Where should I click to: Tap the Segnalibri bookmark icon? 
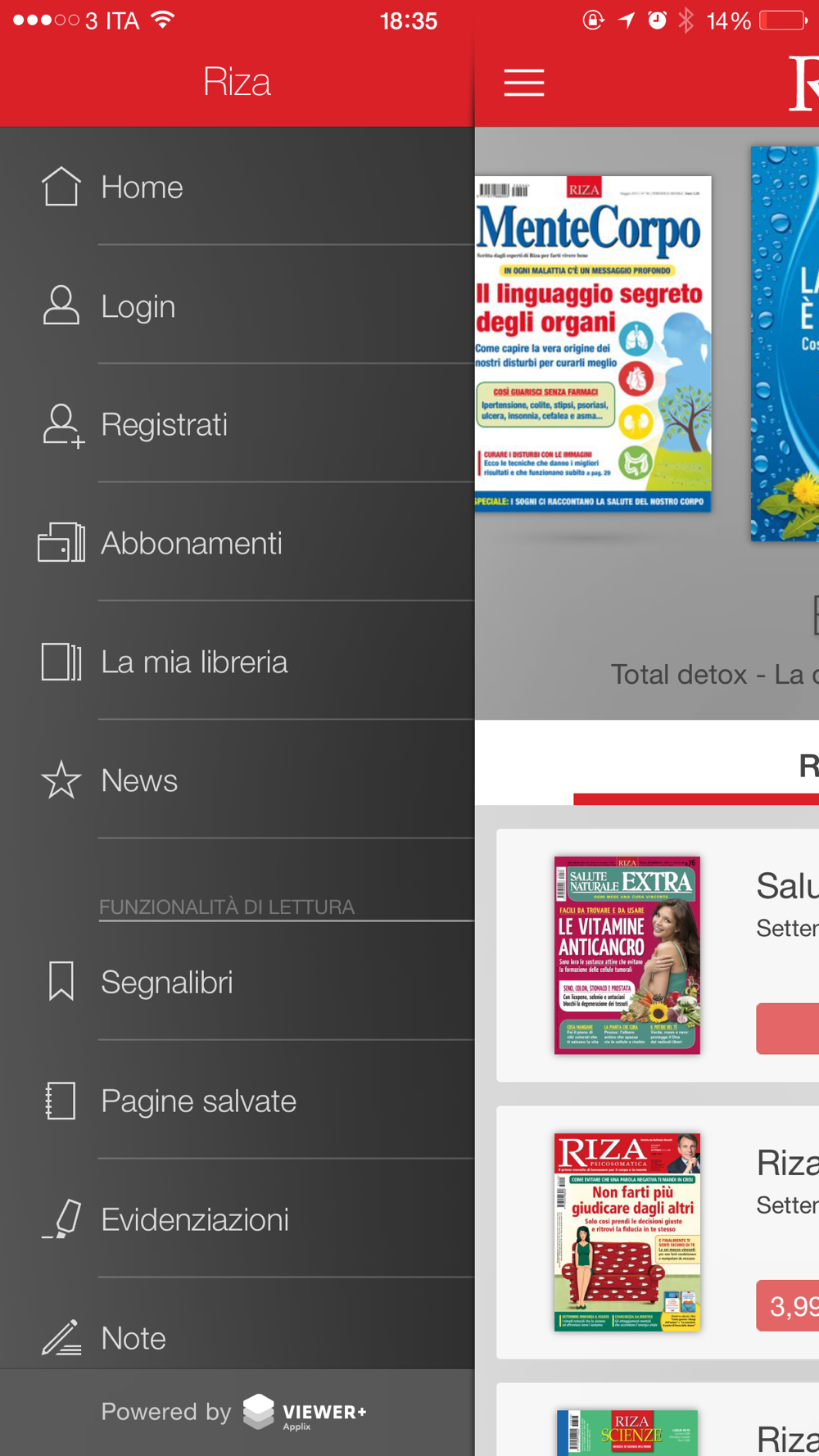tap(61, 981)
